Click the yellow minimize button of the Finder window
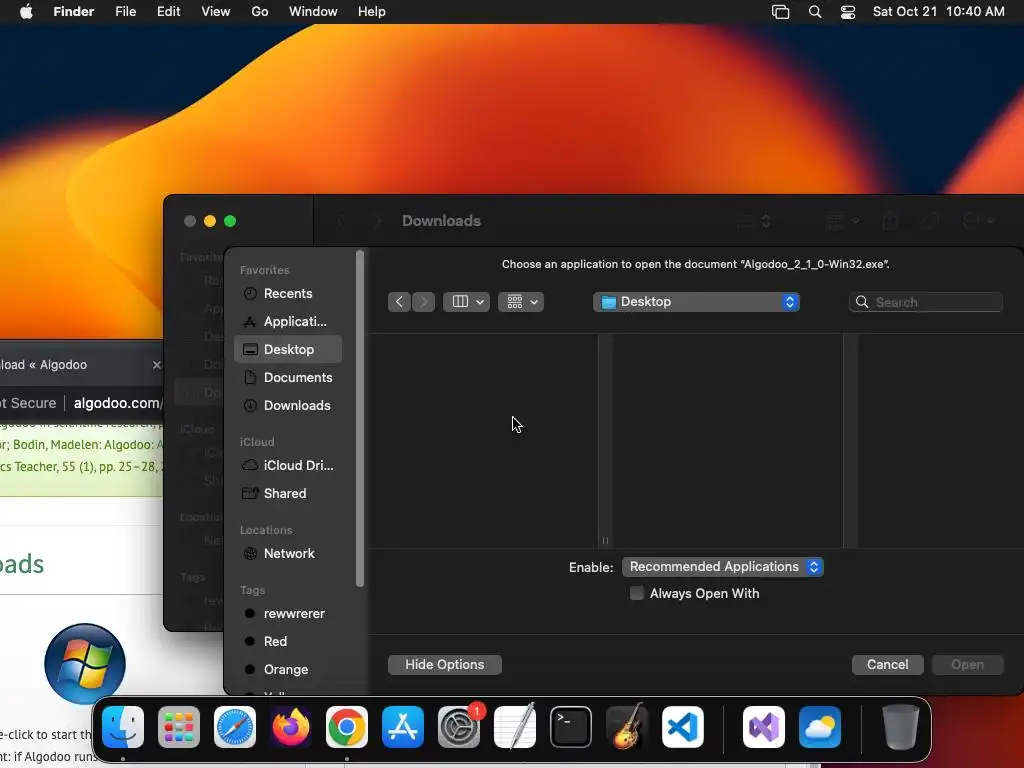Screen dimensions: 1024x768 pos(210,221)
